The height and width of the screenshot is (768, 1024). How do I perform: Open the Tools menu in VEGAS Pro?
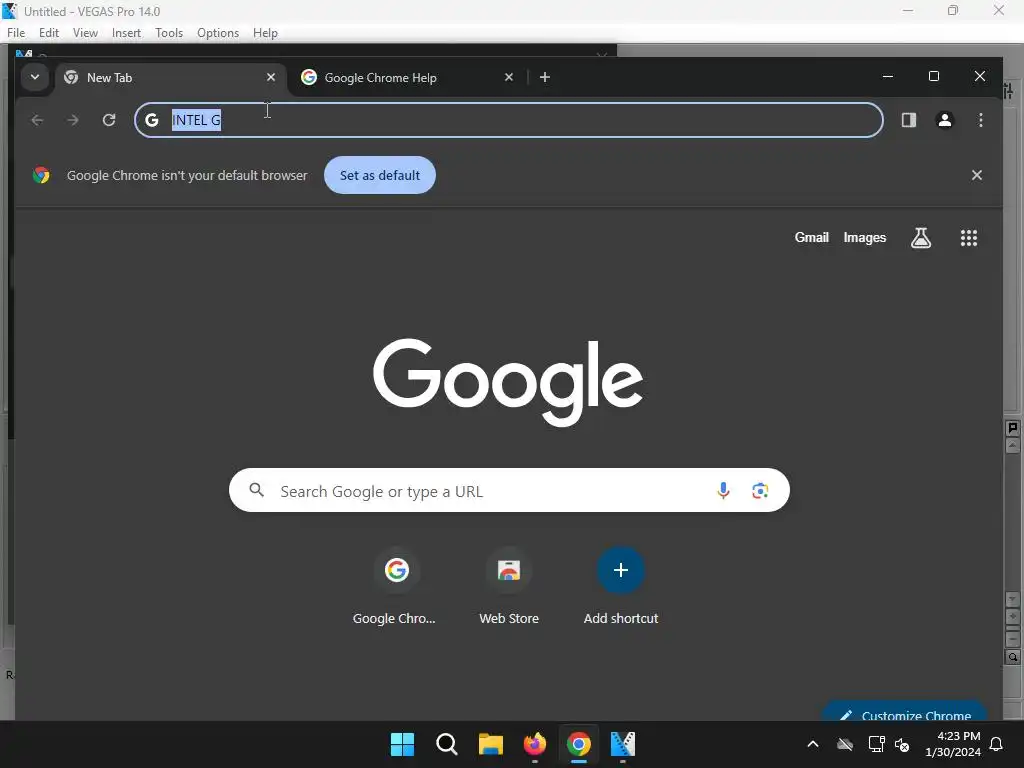(169, 33)
